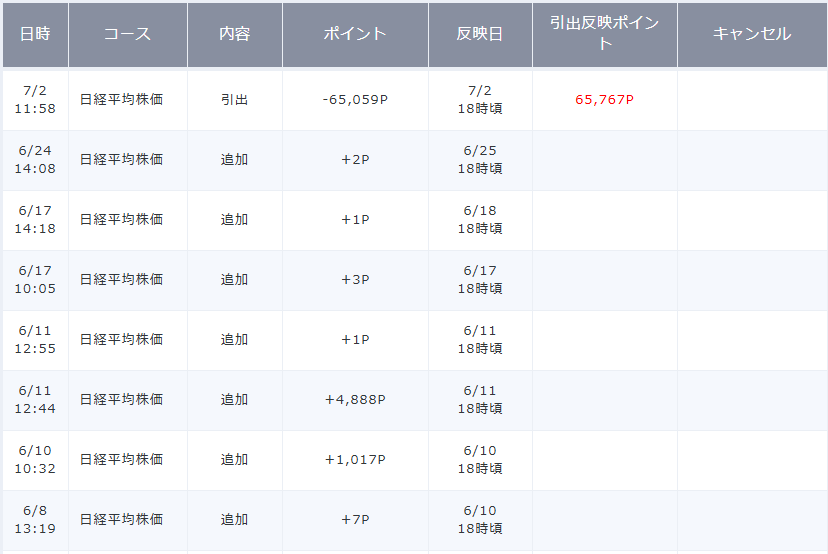Click the 6/18 18時頃 reflection date
Image resolution: width=828 pixels, height=554 pixels.
(480, 220)
